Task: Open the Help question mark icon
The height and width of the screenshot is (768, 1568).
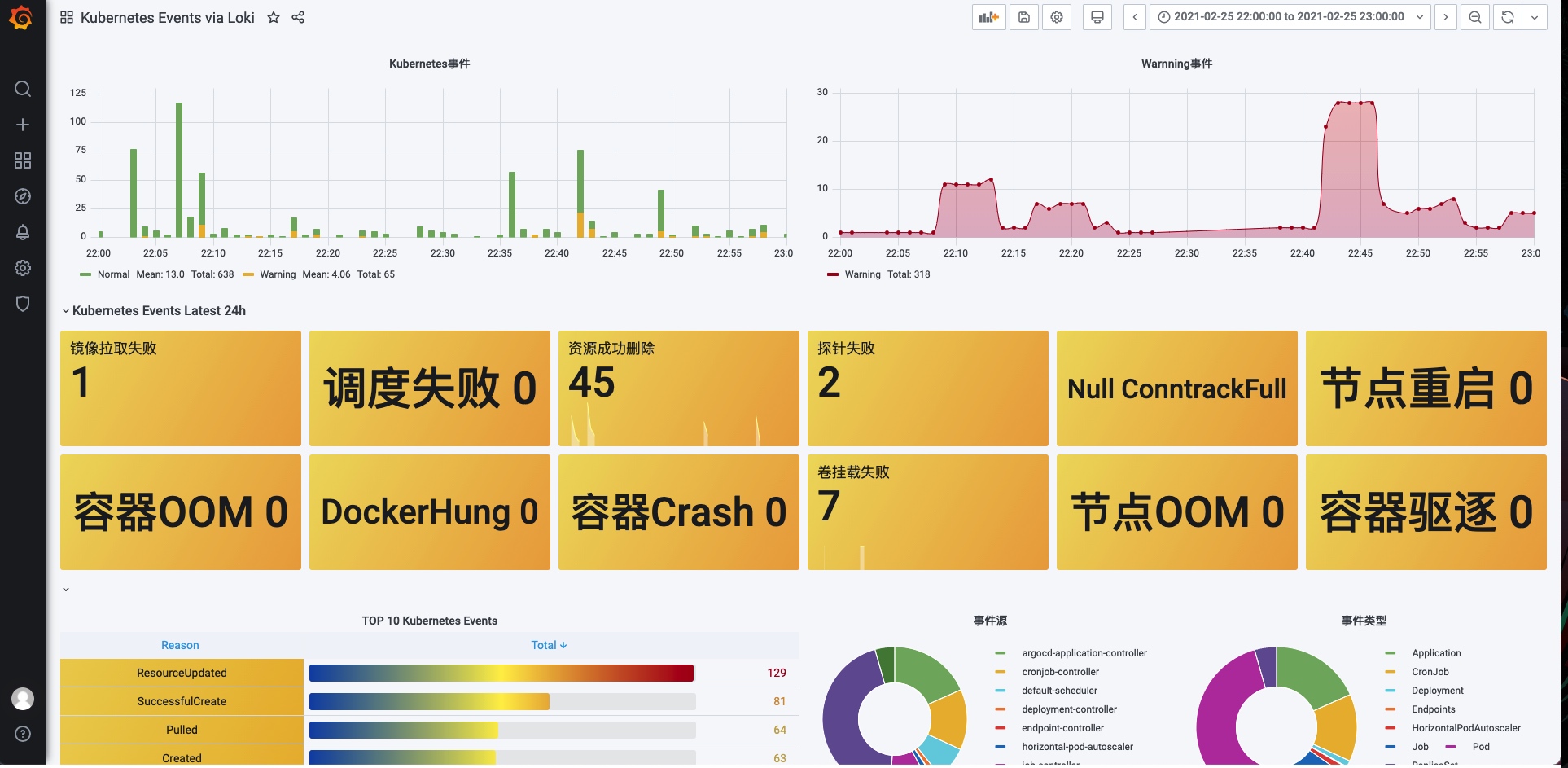Action: click(23, 734)
